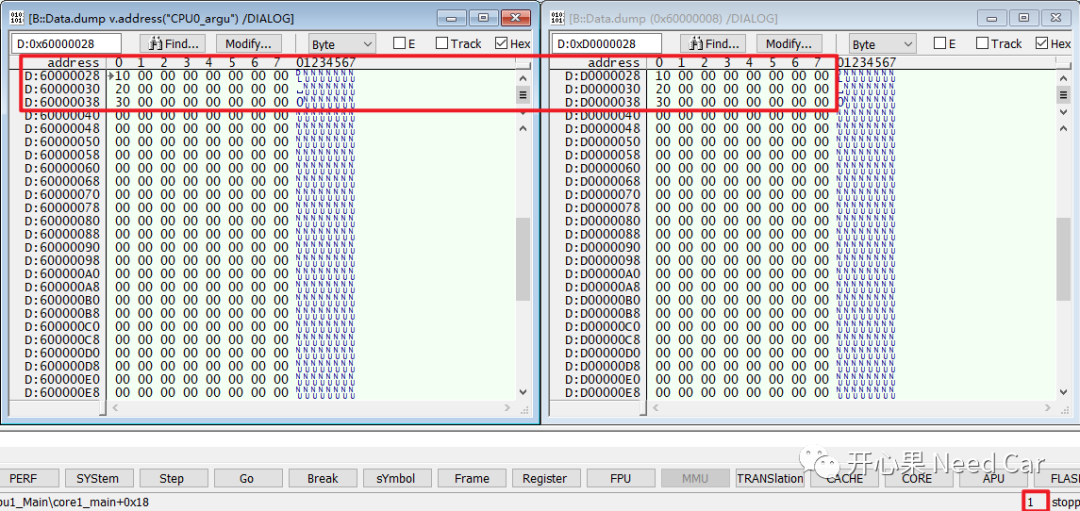Click the left Data.dump window title icon
1080x511 pixels.
coord(17,18)
